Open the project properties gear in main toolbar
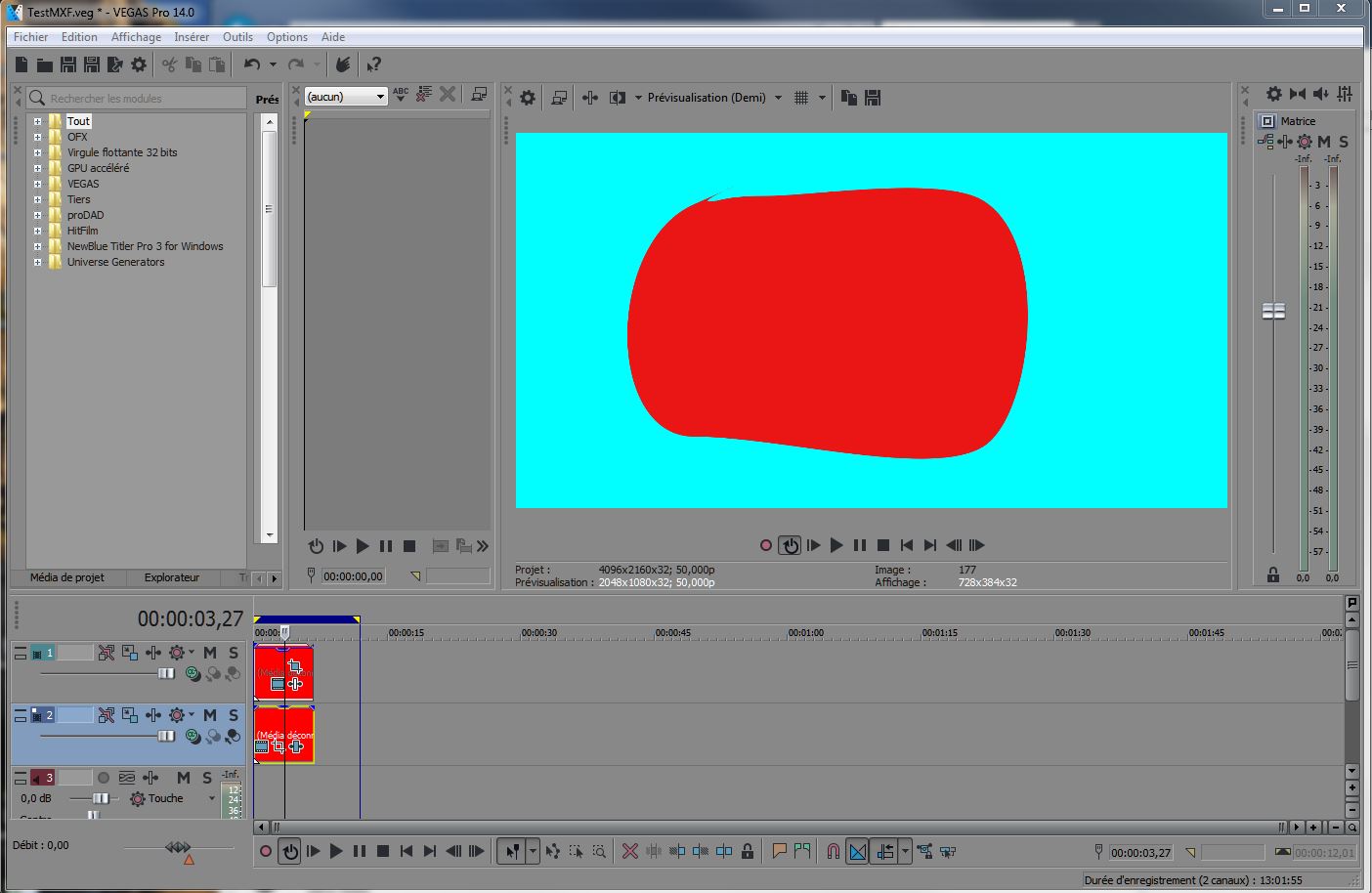 coord(139,64)
